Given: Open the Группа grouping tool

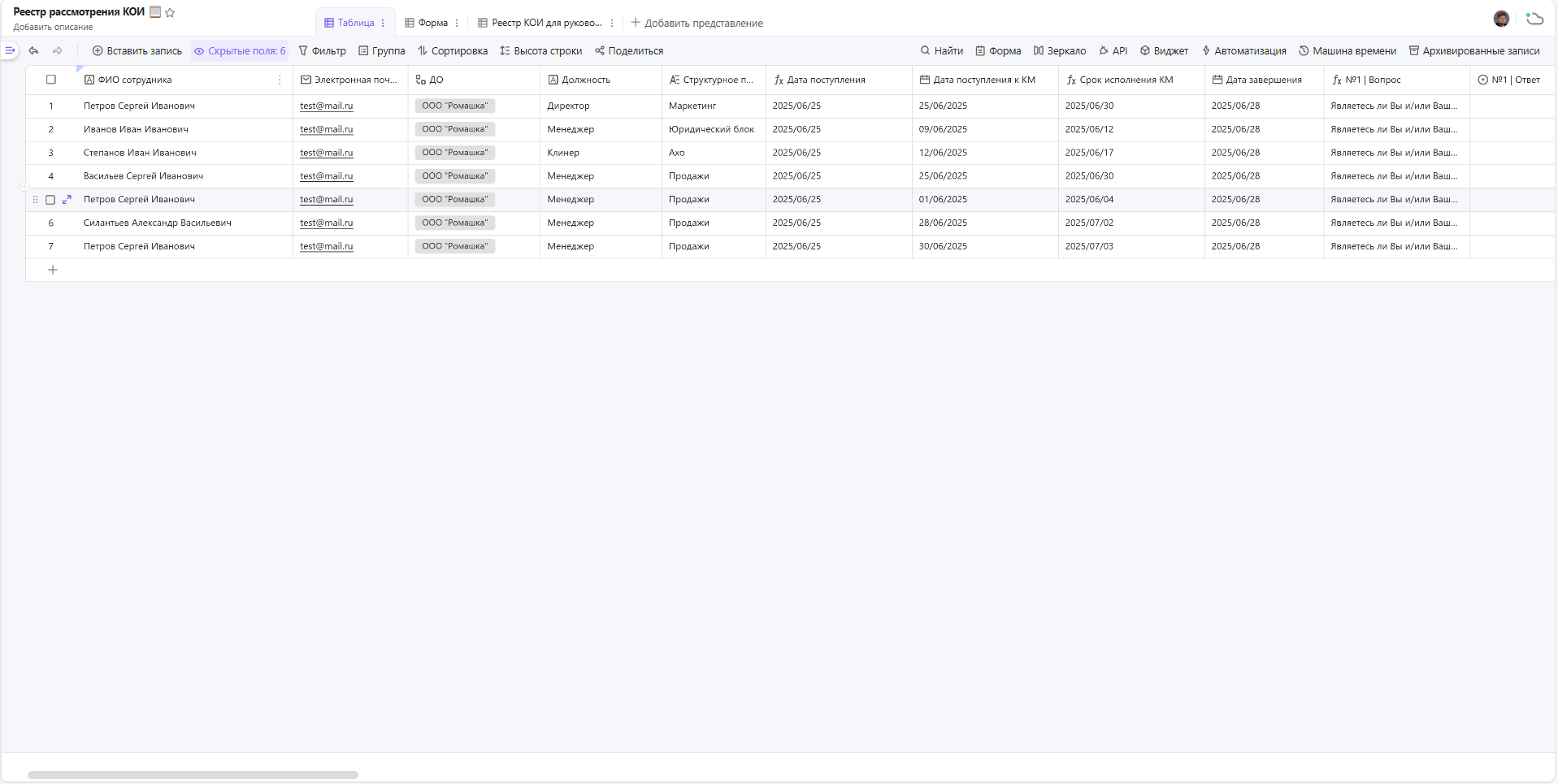Looking at the screenshot, I should click(382, 50).
